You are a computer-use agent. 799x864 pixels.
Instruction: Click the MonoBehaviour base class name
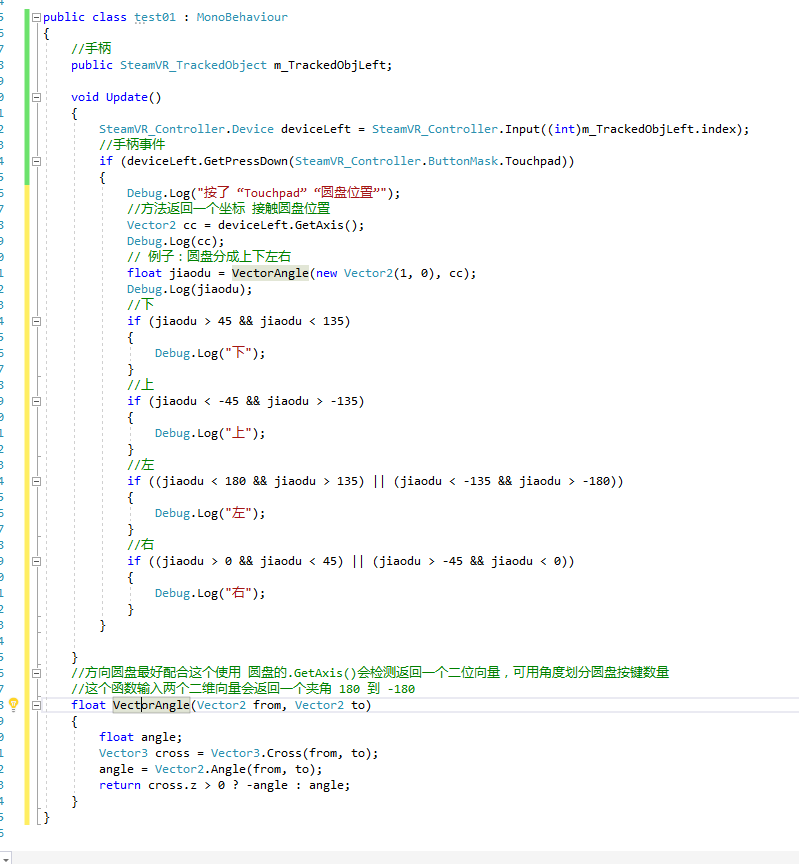(x=242, y=17)
